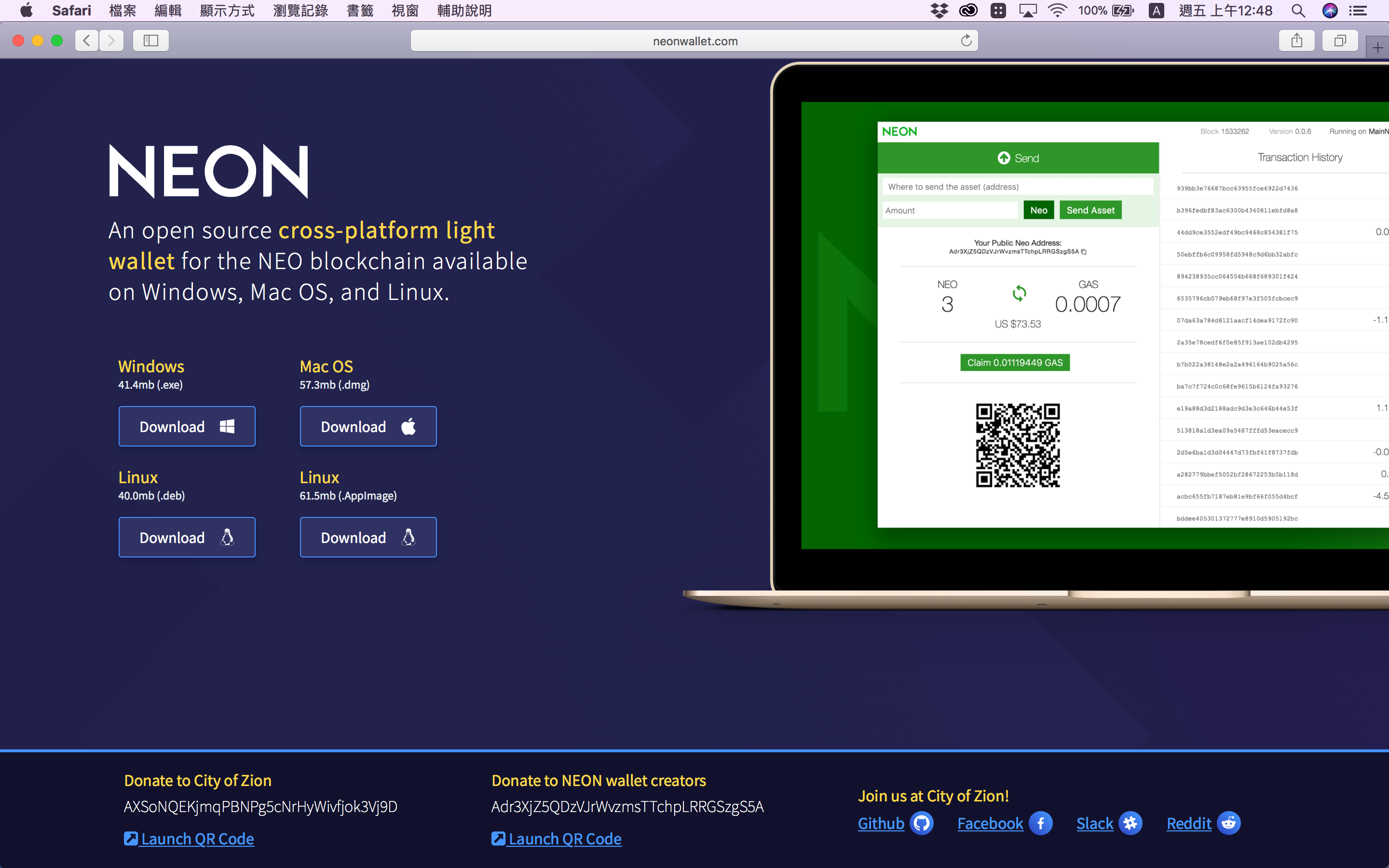Click the Creative Cloud menu bar icon
This screenshot has height=868, width=1389.
click(968, 10)
